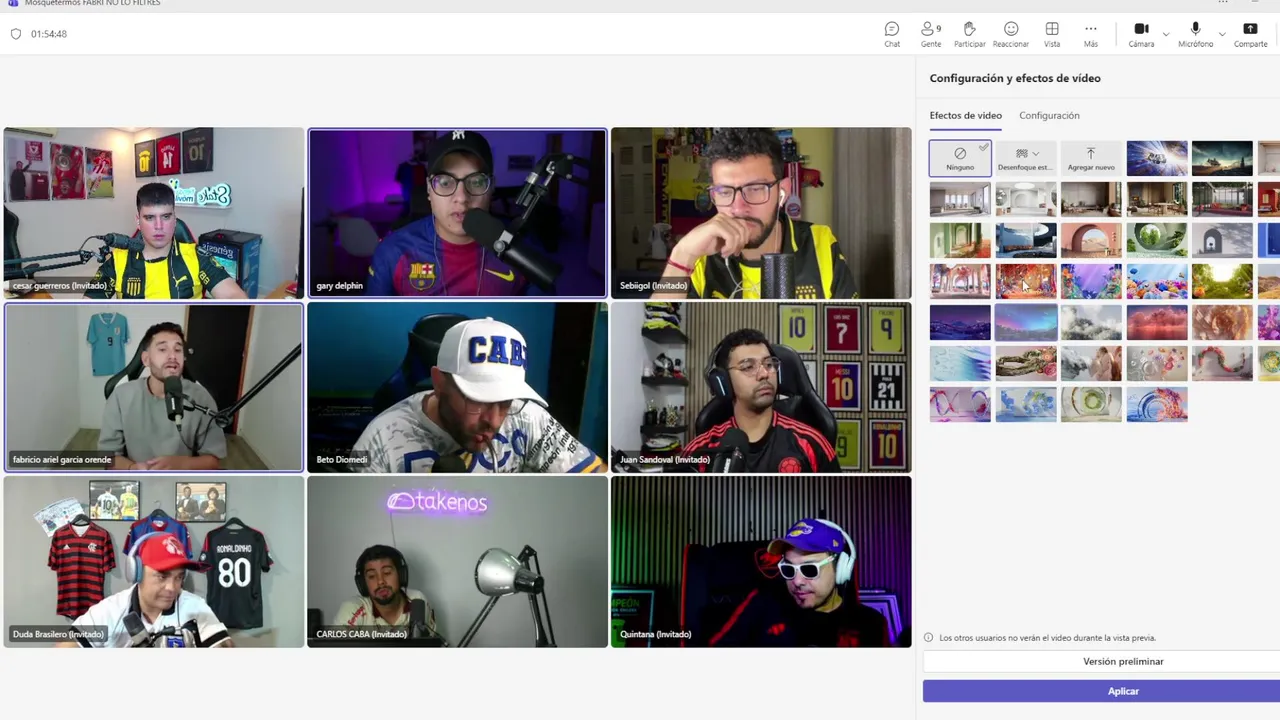The height and width of the screenshot is (720, 1280).
Task: Change the layout with the Vista button
Action: pos(1052,34)
